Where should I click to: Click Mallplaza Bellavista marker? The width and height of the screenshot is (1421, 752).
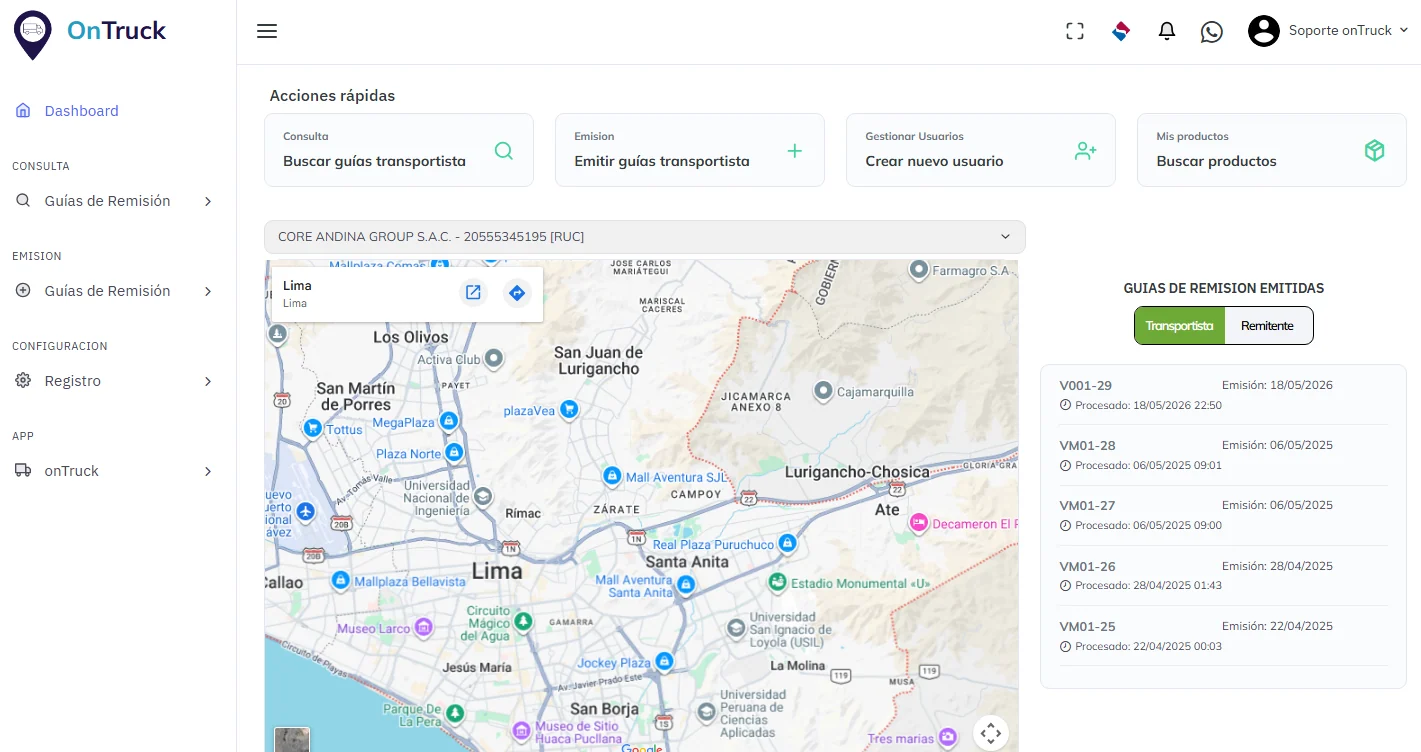point(341,580)
